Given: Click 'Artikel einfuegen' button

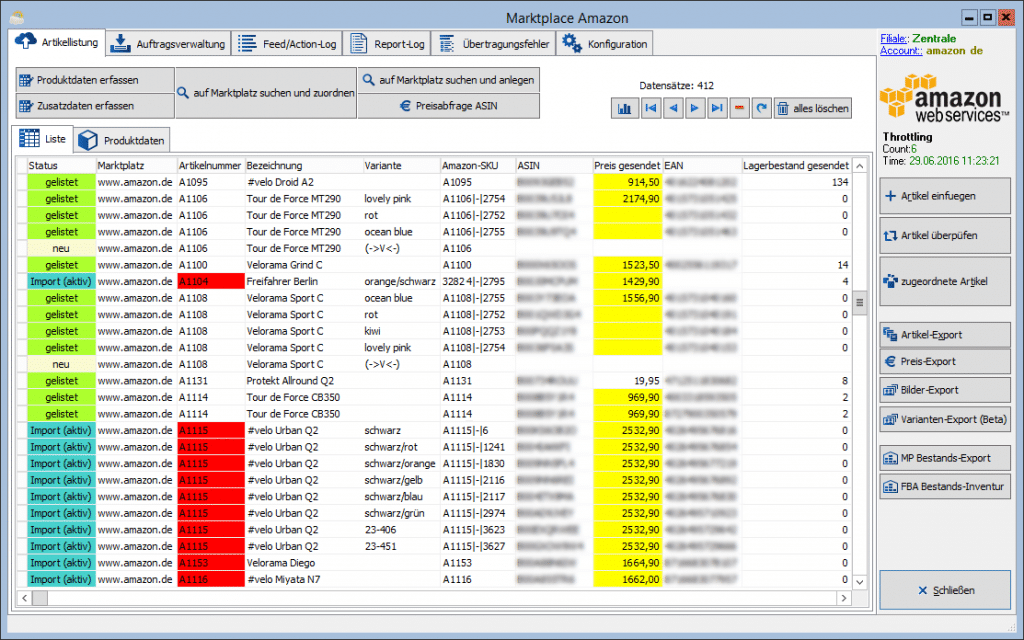Looking at the screenshot, I should (945, 196).
